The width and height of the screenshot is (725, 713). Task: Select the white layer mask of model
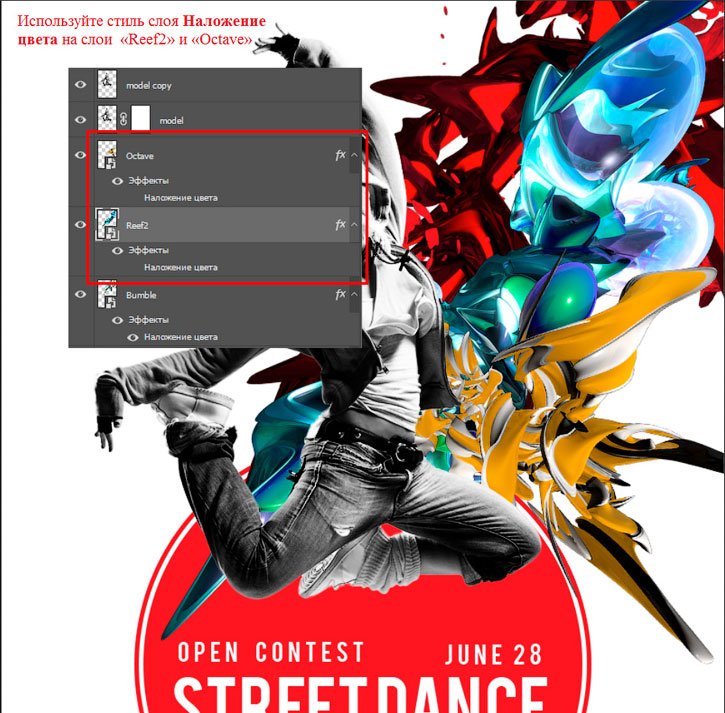[141, 118]
